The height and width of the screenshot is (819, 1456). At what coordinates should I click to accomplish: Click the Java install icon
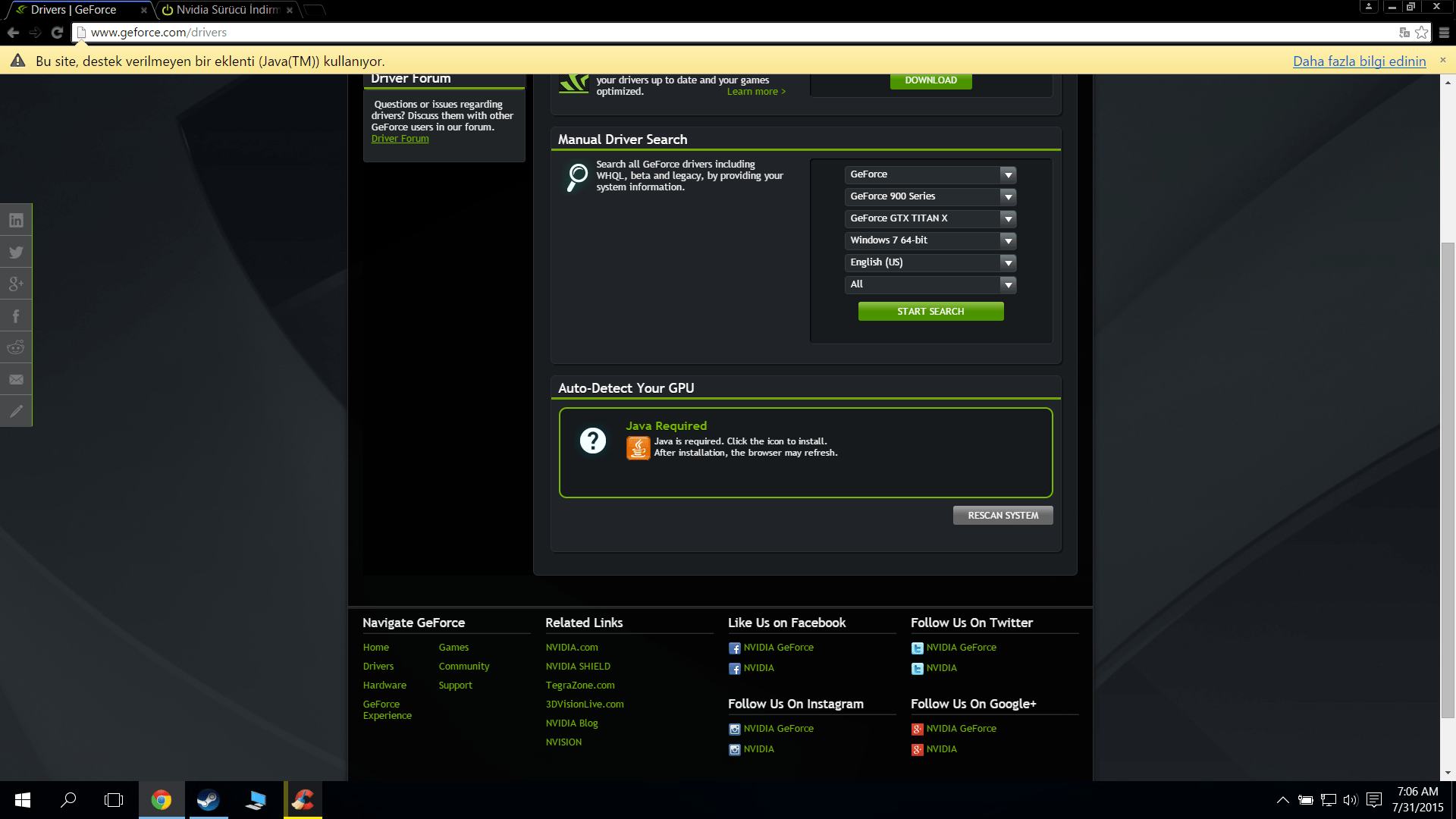(638, 447)
